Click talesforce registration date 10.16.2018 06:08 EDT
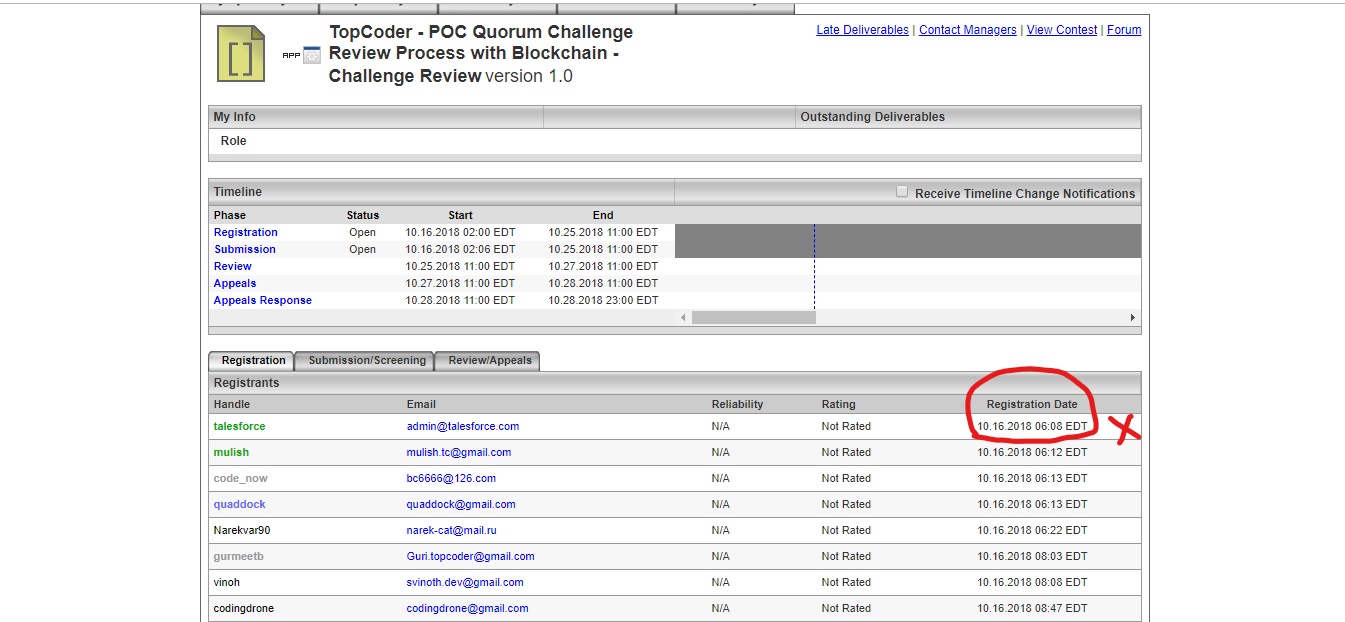Image resolution: width=1345 pixels, height=622 pixels. point(1032,426)
